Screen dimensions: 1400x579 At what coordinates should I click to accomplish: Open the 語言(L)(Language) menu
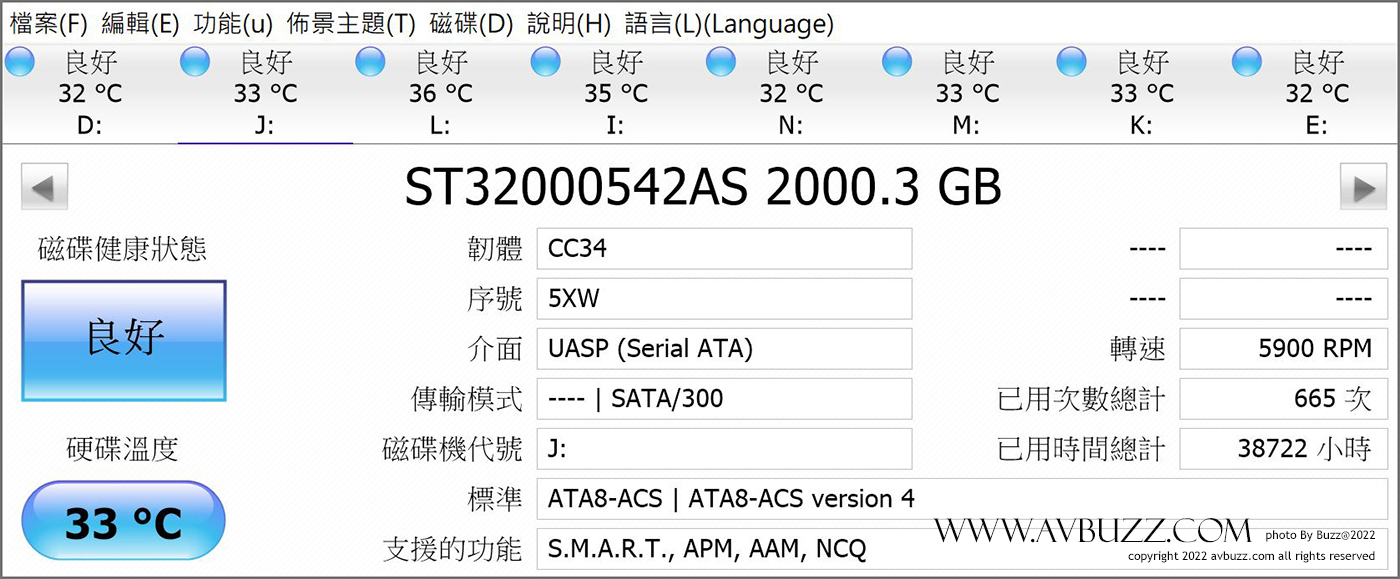click(x=729, y=23)
